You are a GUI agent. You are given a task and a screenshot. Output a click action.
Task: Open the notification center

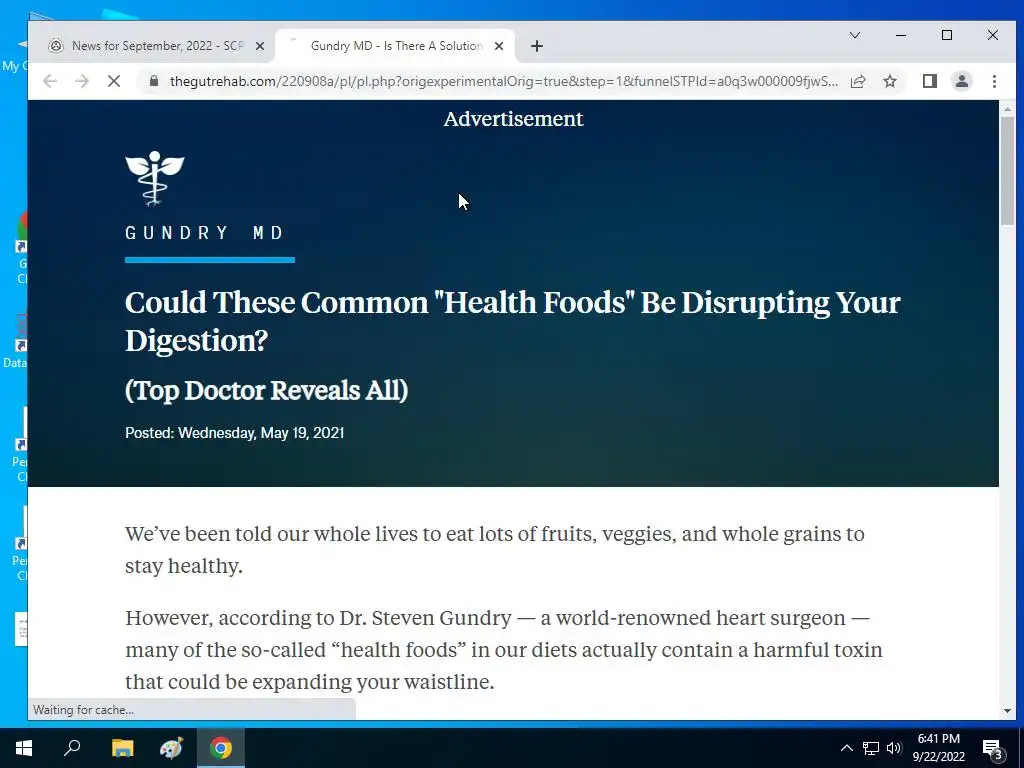[993, 748]
